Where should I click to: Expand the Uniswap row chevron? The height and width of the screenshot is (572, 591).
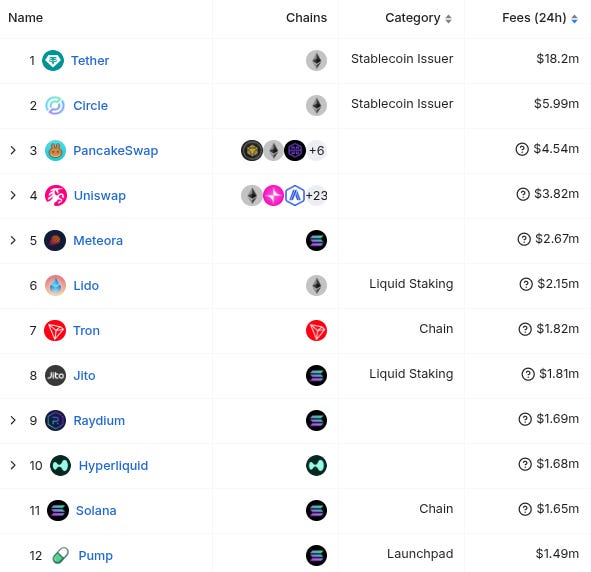[13, 195]
